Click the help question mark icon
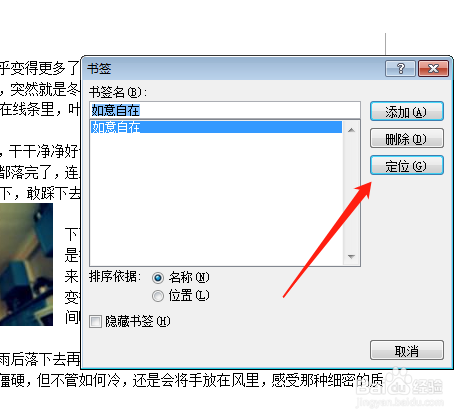Screen dimensions: 473x420 point(400,69)
